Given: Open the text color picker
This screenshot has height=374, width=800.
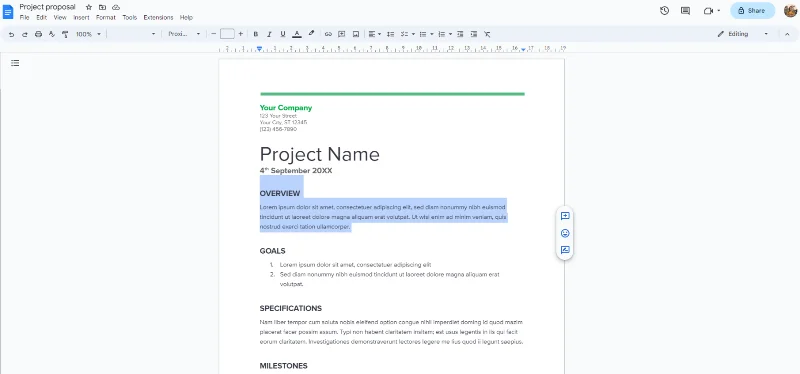Looking at the screenshot, I should pos(296,34).
